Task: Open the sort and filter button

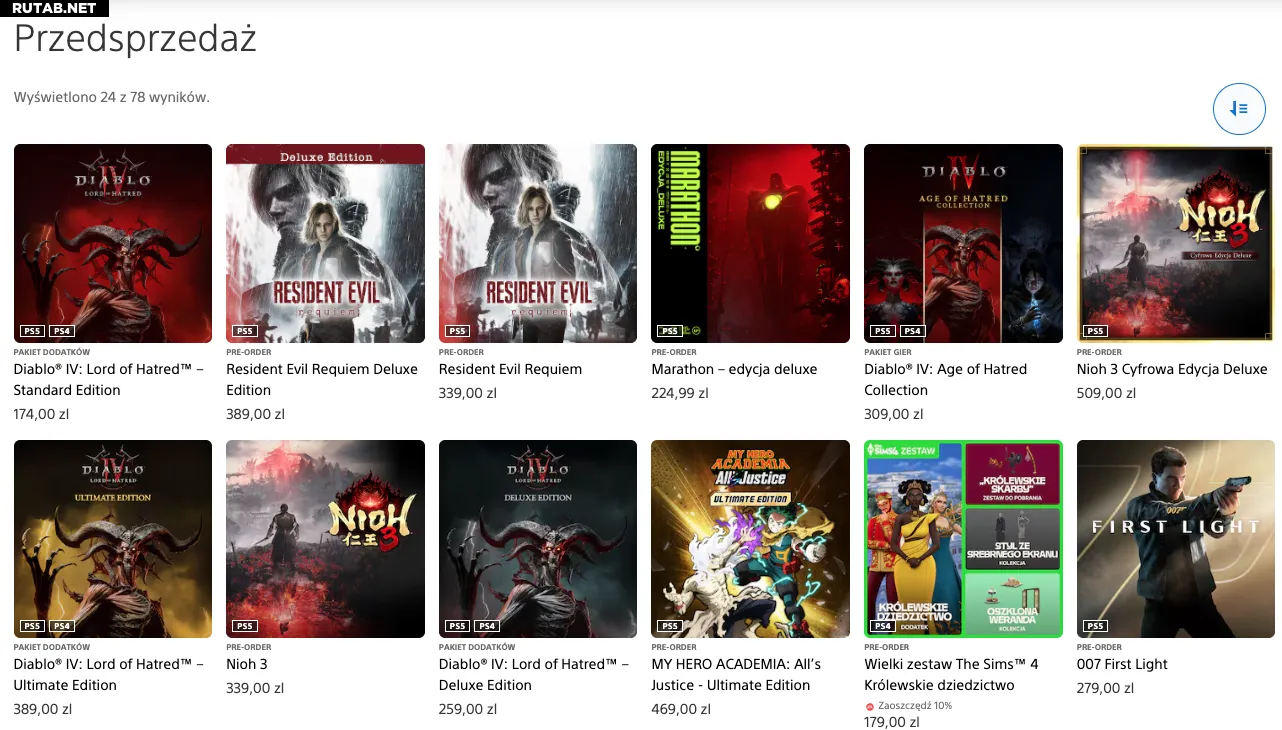Action: point(1239,109)
